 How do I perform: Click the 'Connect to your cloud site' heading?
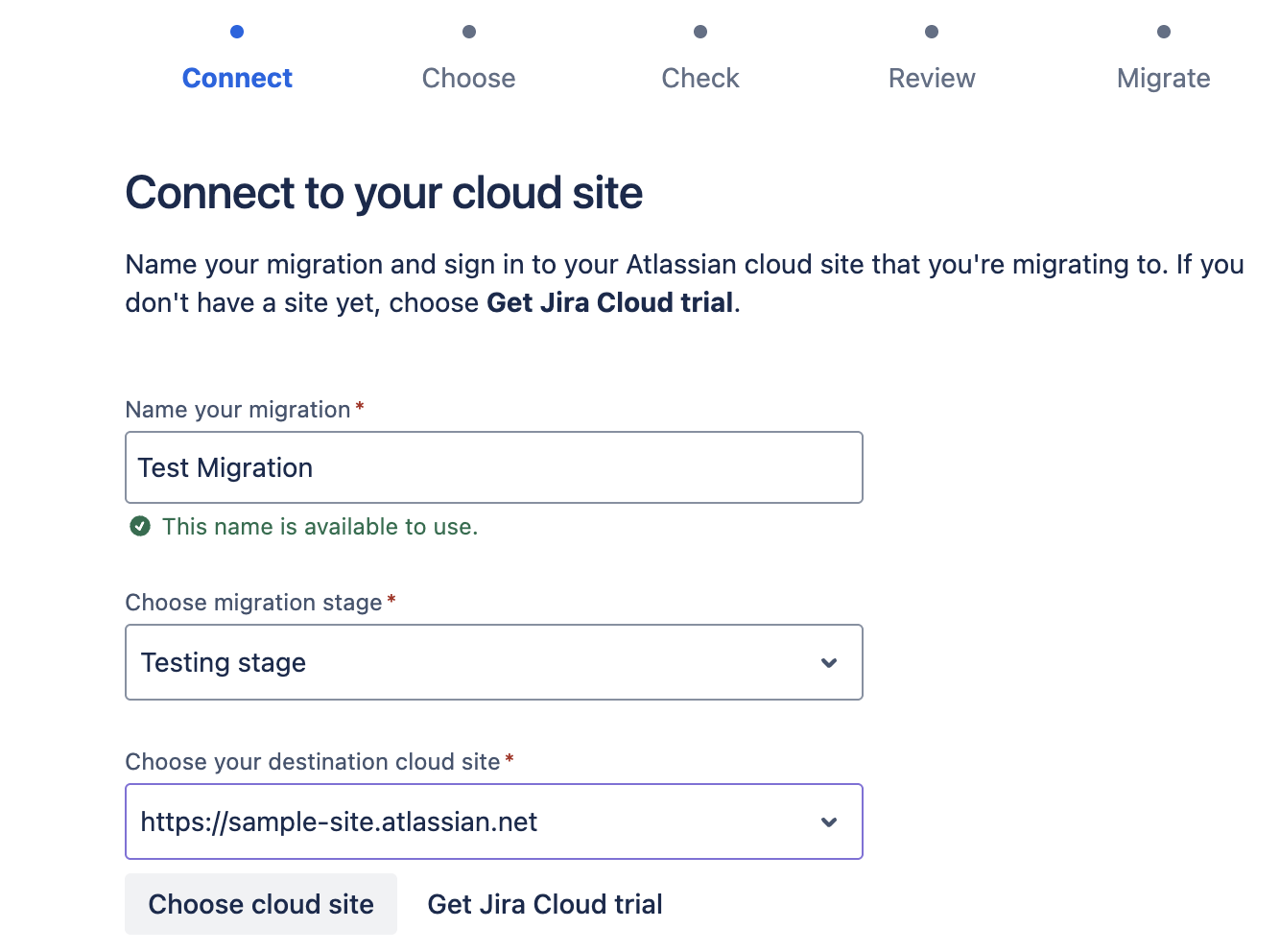coord(384,193)
